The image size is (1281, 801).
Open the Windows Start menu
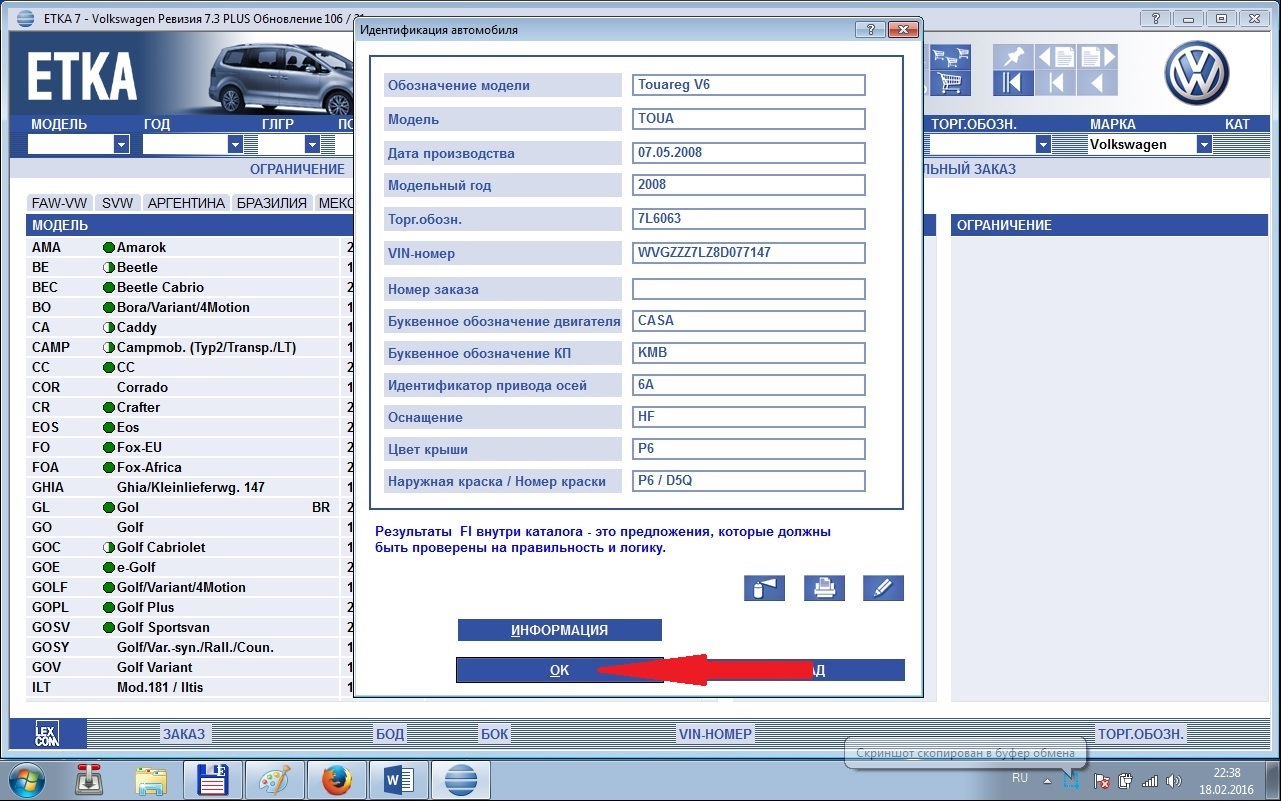click(26, 779)
